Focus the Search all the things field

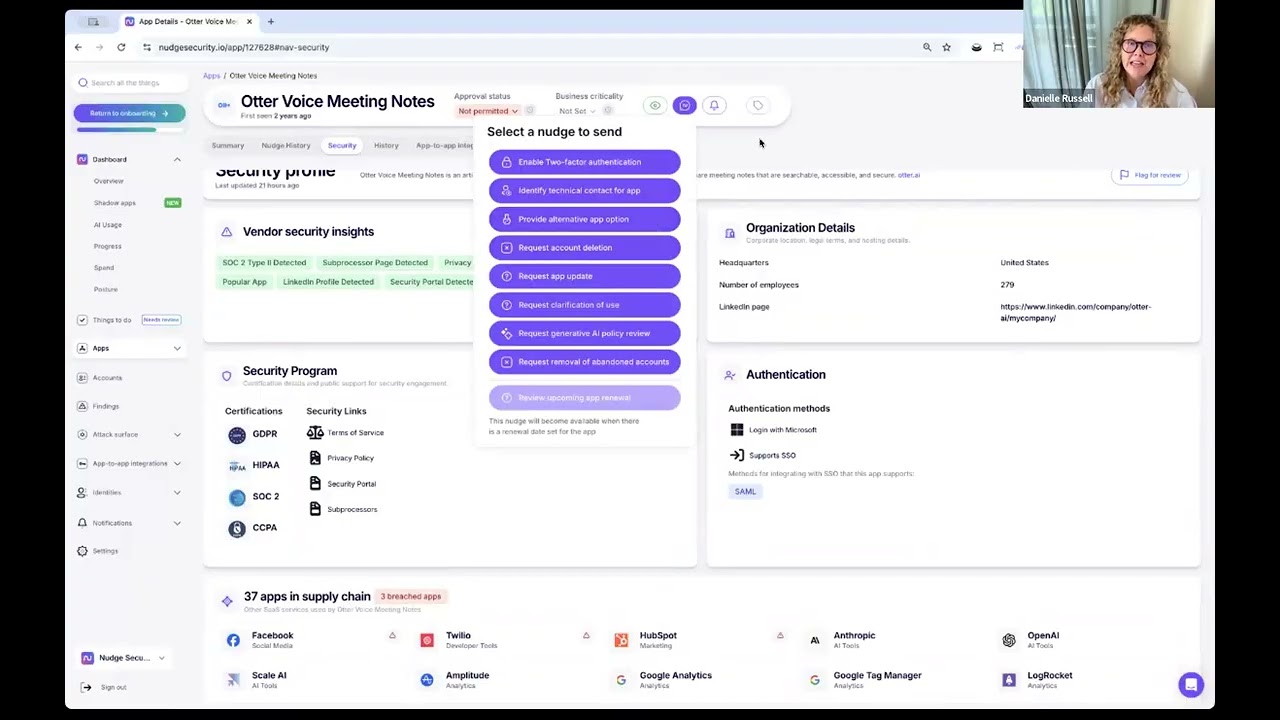(x=129, y=83)
